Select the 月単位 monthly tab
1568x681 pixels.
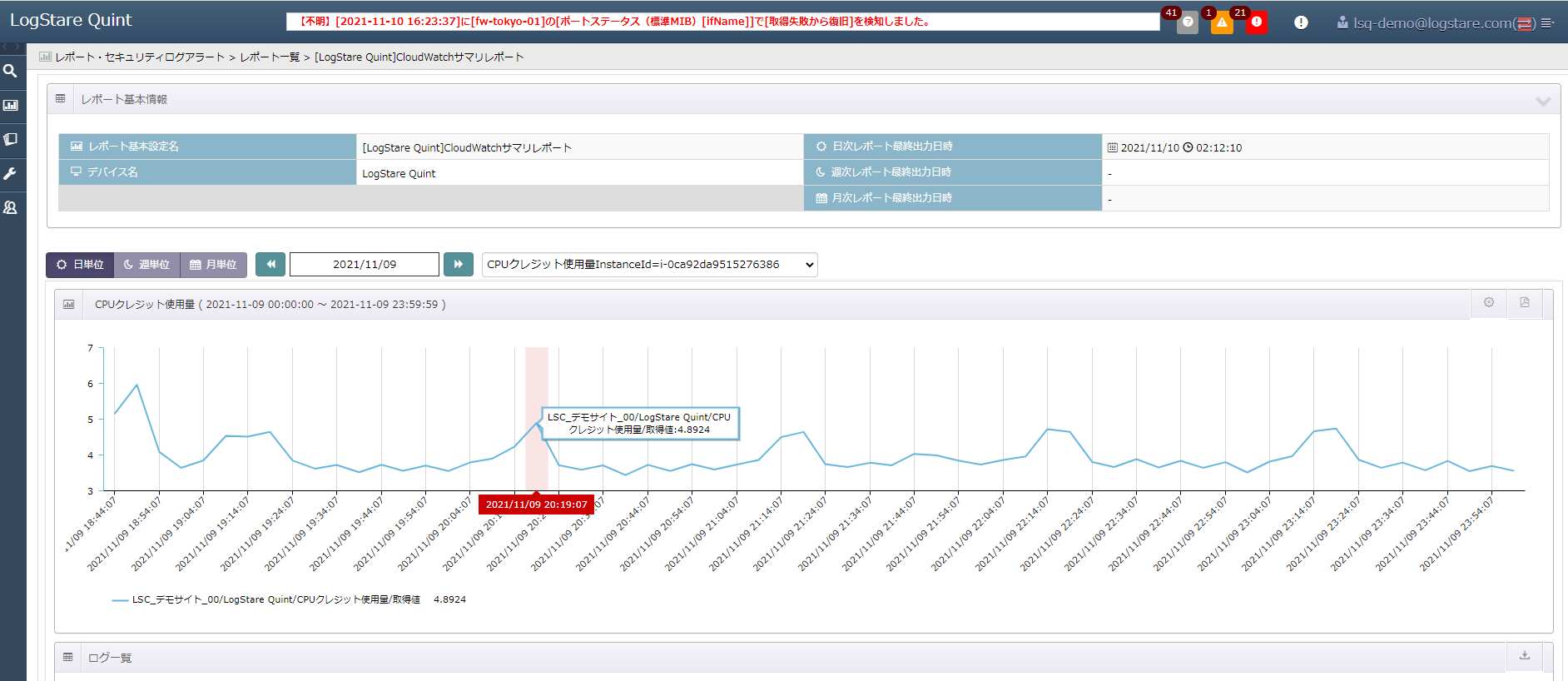pyautogui.click(x=213, y=265)
